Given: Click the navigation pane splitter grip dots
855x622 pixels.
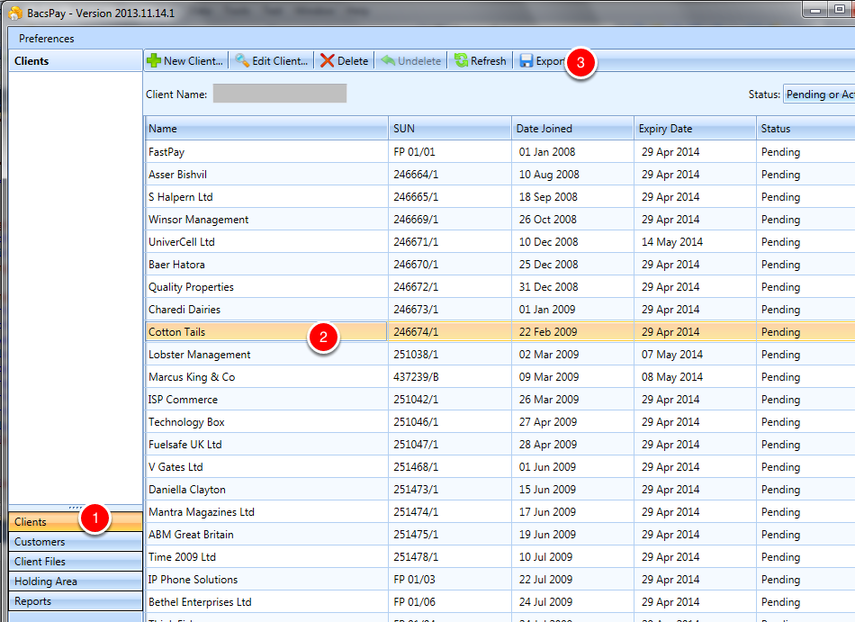Looking at the screenshot, I should pyautogui.click(x=75, y=508).
